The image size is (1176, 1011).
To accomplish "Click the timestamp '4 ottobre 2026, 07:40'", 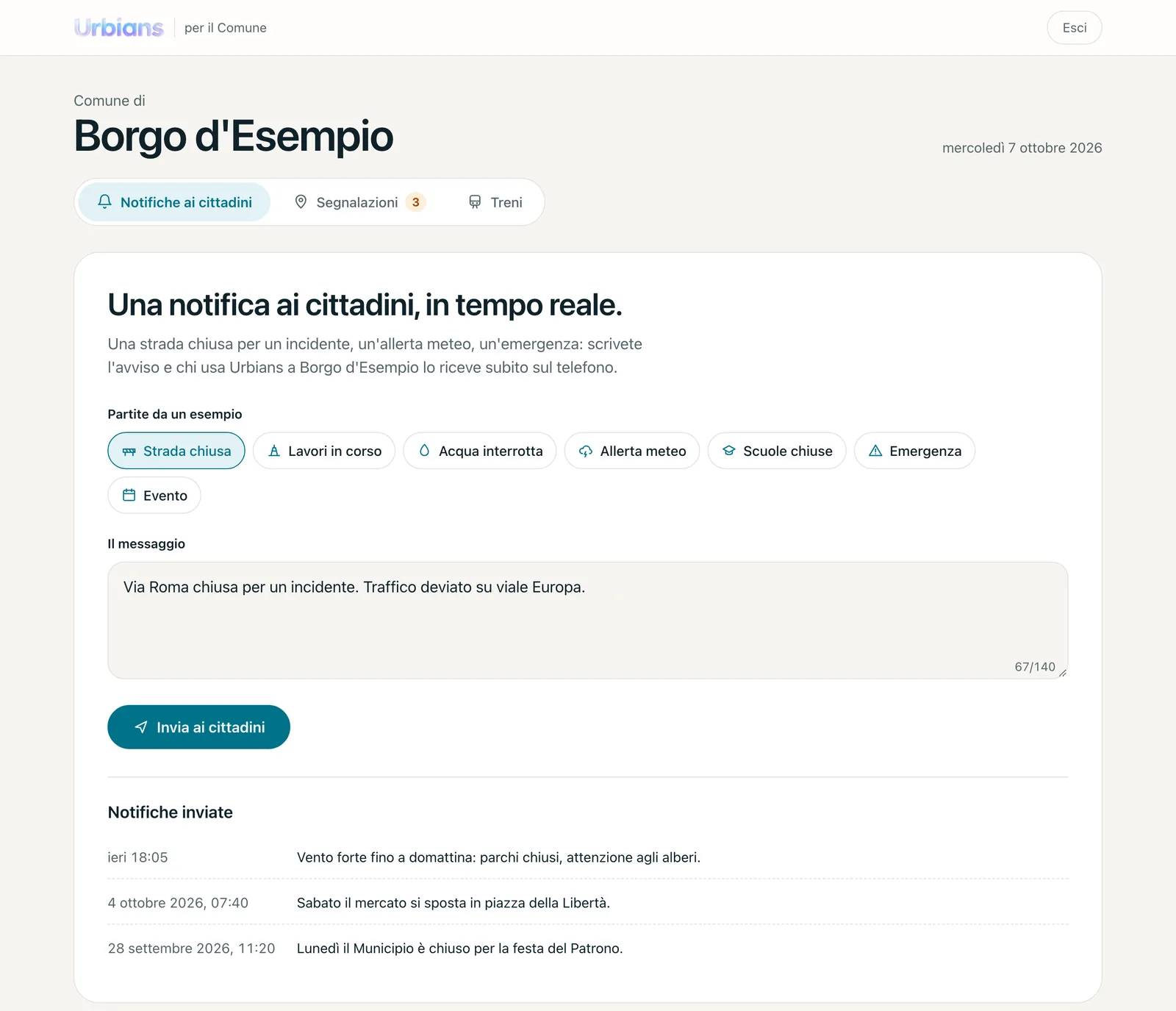I will tap(179, 903).
